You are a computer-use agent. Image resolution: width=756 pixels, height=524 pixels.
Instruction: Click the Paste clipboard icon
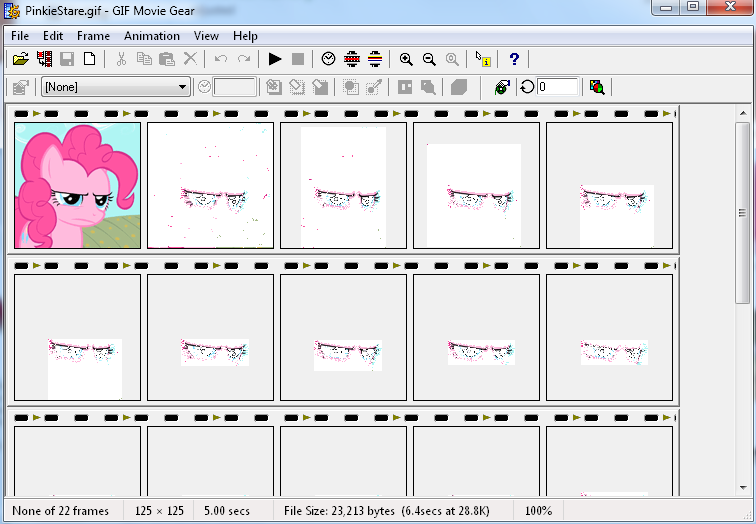coord(167,59)
